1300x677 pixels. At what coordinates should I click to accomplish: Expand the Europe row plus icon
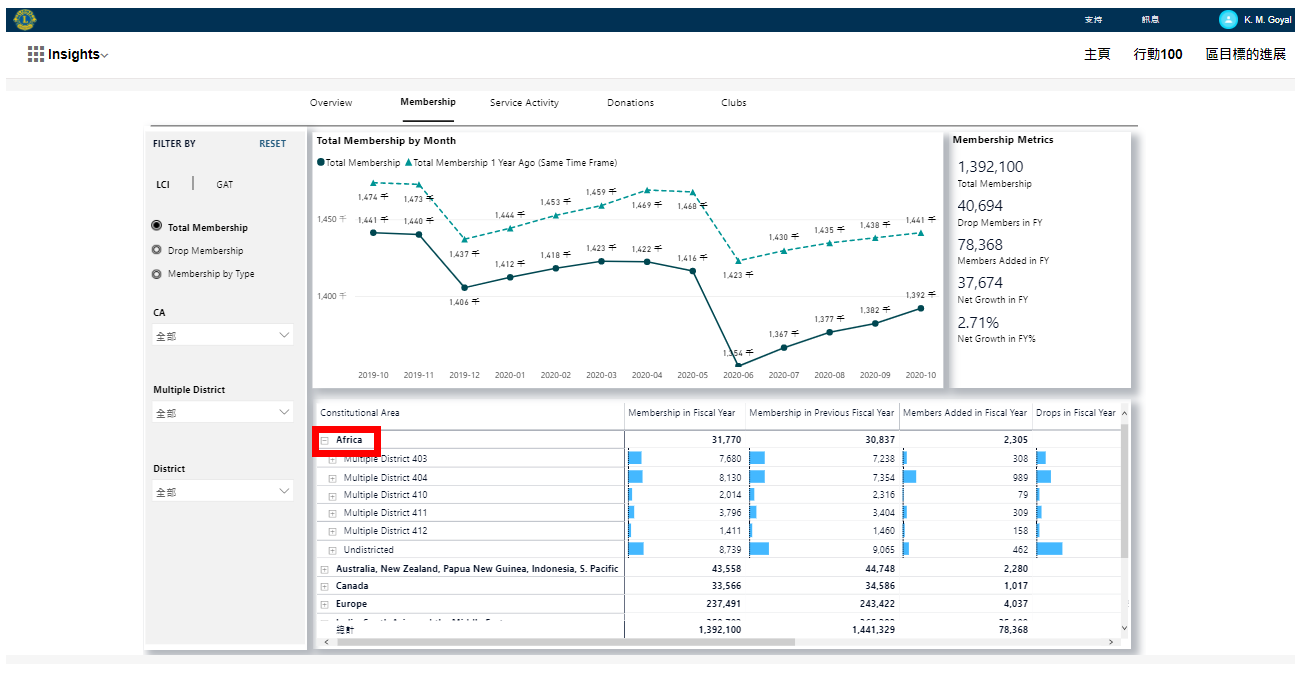[x=325, y=604]
